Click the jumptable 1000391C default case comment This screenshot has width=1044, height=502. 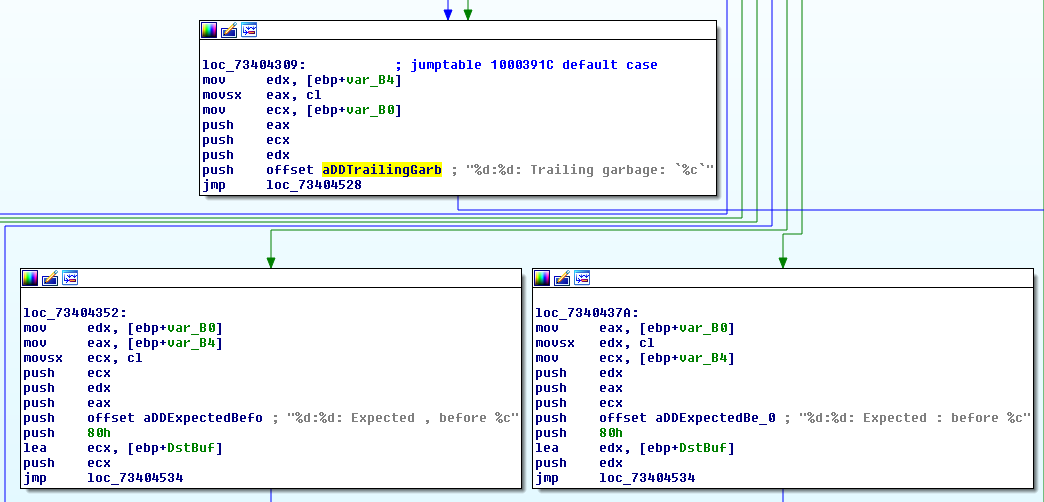533,65
